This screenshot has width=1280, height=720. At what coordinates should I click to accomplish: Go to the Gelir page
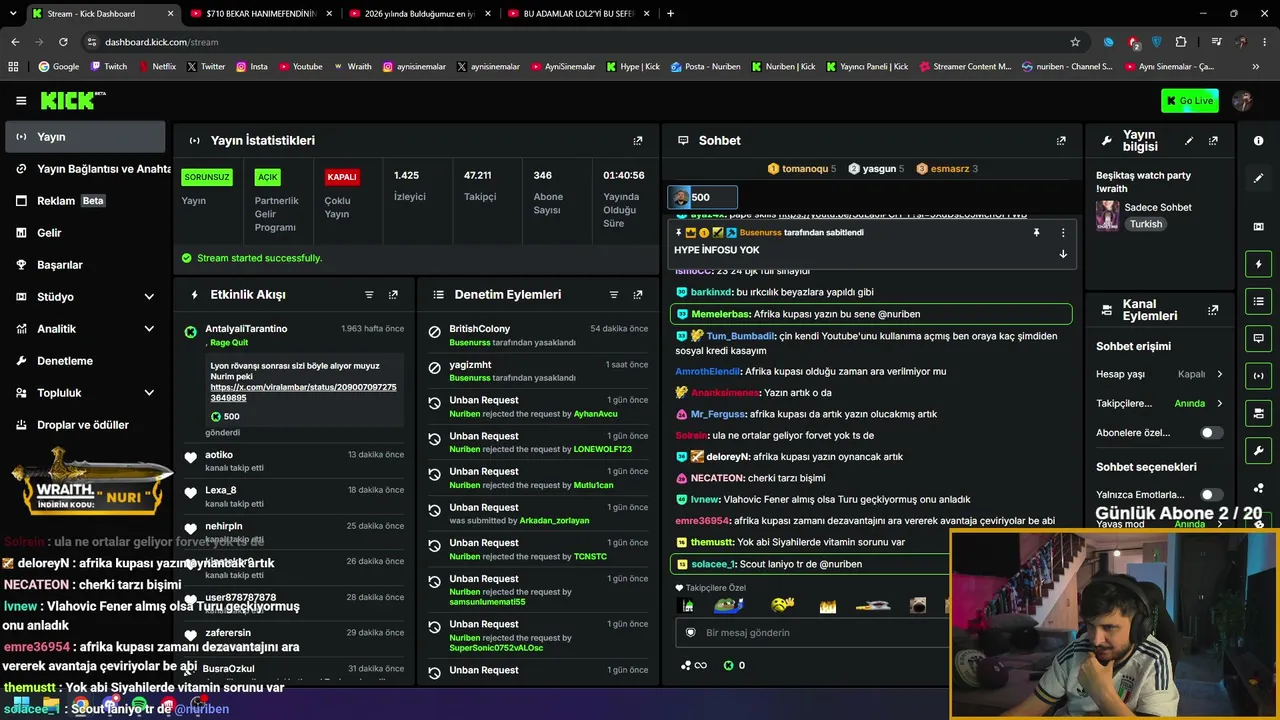click(x=84, y=233)
